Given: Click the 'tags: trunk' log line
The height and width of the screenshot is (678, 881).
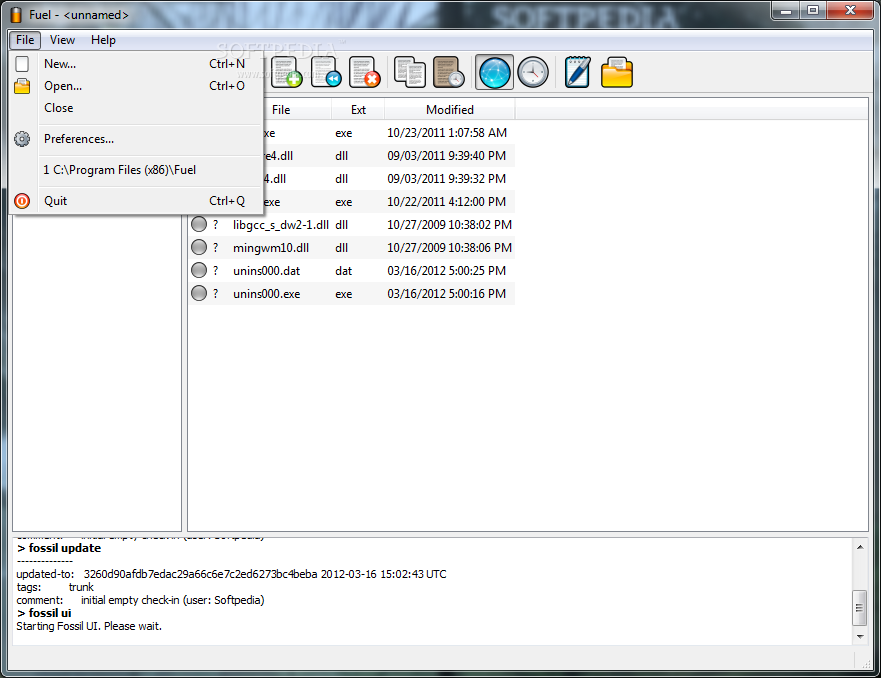Looking at the screenshot, I should 55,587.
